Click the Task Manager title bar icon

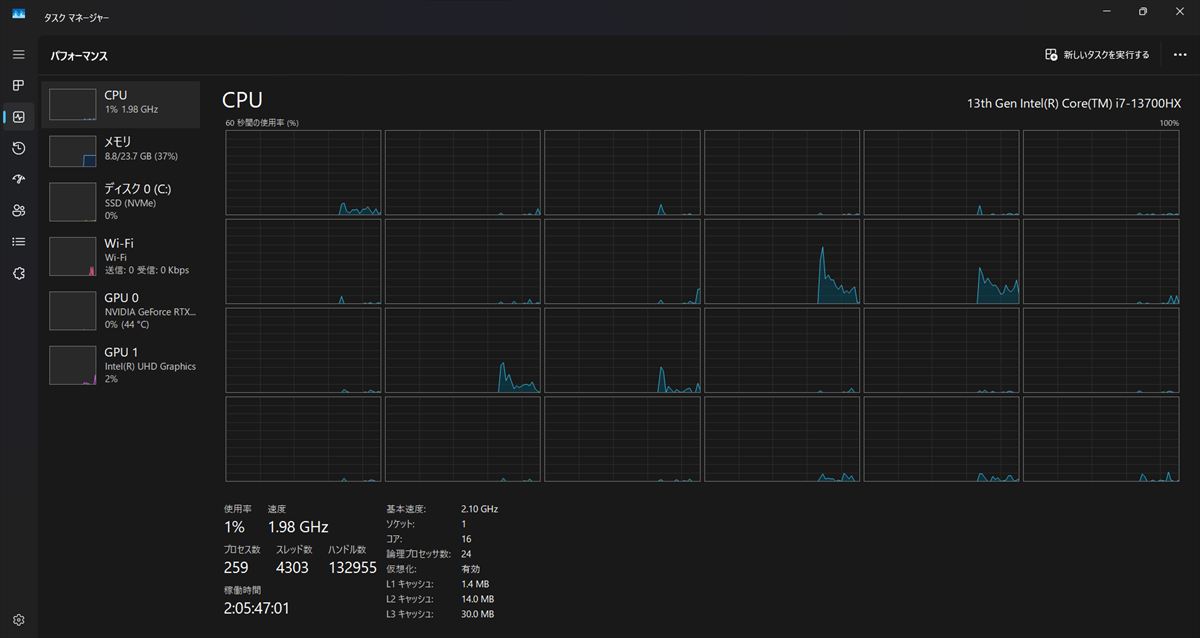click(18, 13)
